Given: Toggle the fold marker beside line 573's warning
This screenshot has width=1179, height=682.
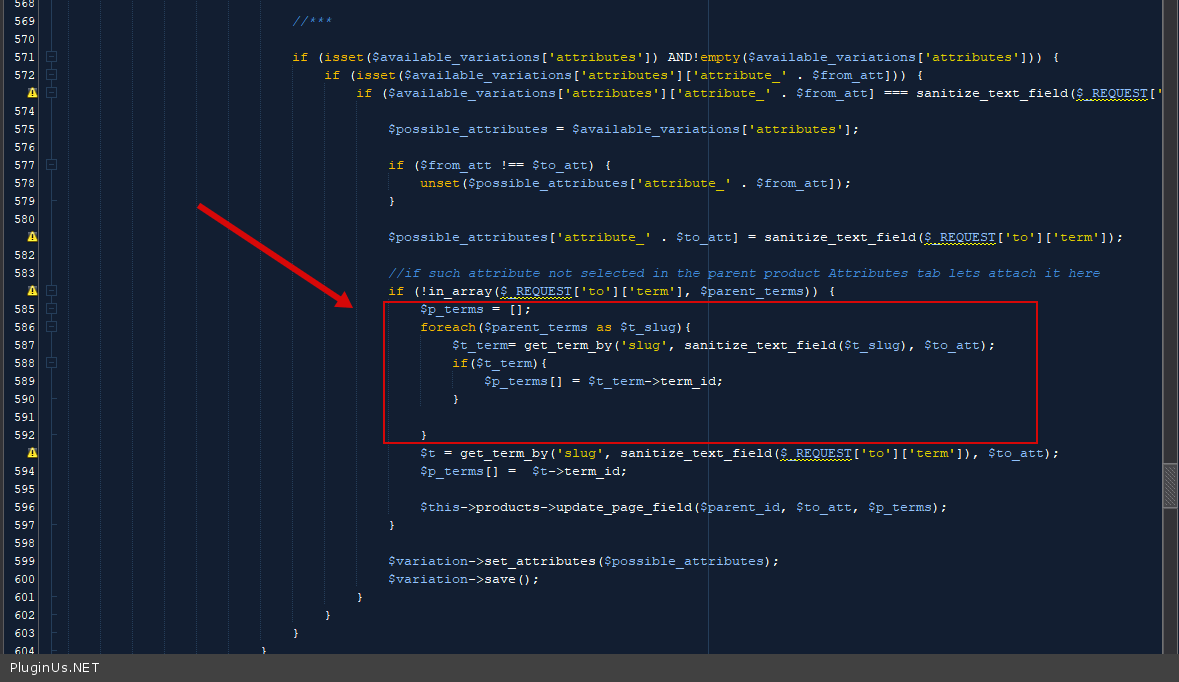Looking at the screenshot, I should coord(52,93).
